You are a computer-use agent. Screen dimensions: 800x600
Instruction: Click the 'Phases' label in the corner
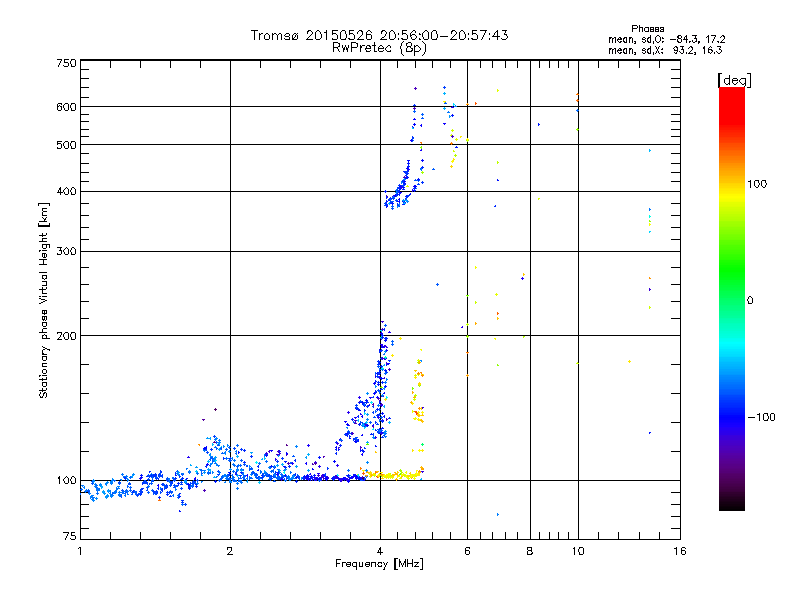[647, 29]
